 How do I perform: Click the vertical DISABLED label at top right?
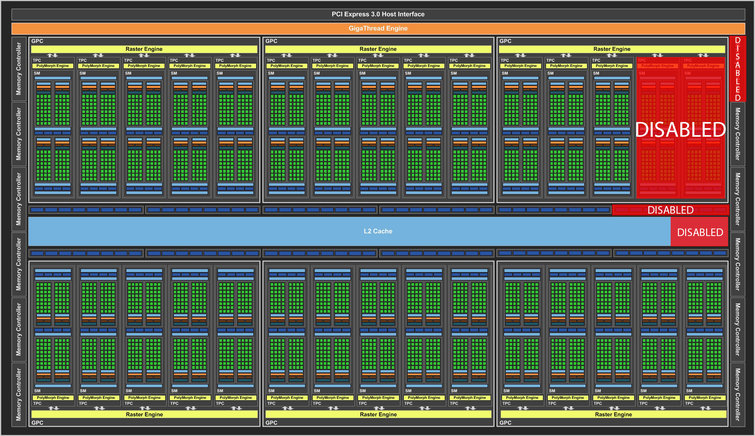(x=739, y=70)
